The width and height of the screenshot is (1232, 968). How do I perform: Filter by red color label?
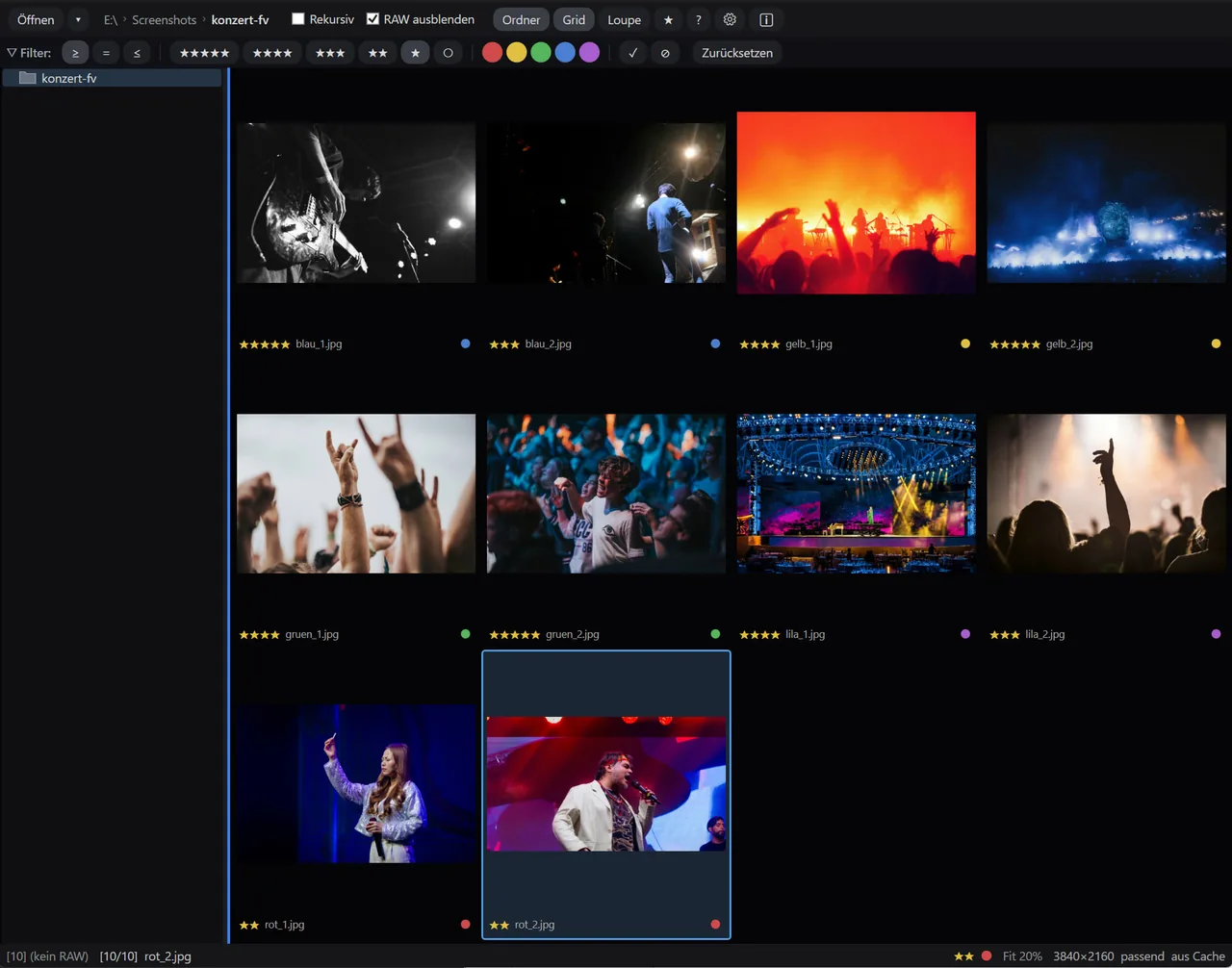coord(492,53)
